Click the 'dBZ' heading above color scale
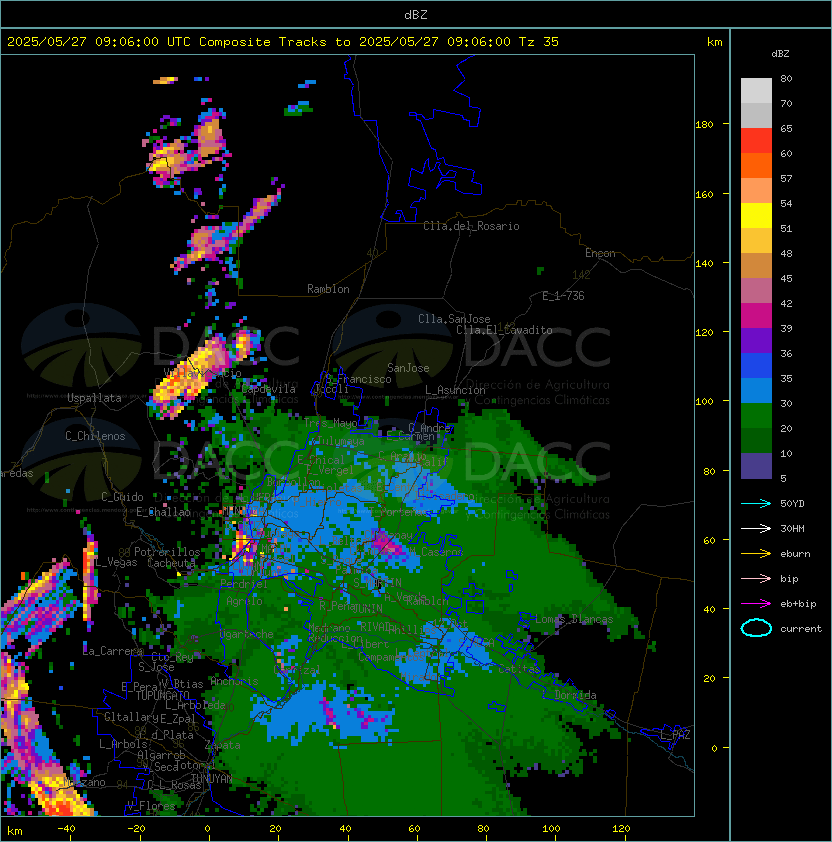Image resolution: width=832 pixels, height=842 pixels. click(x=780, y=54)
